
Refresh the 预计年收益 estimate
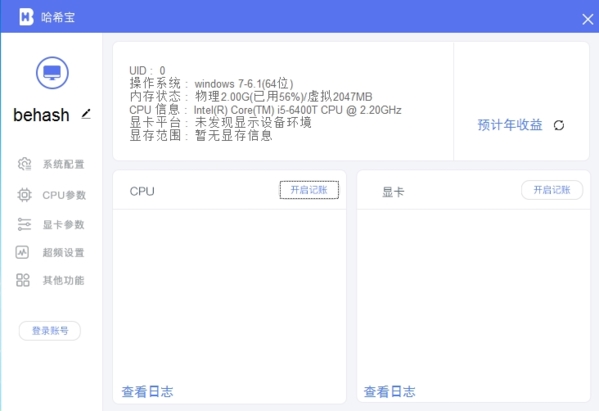click(x=559, y=125)
